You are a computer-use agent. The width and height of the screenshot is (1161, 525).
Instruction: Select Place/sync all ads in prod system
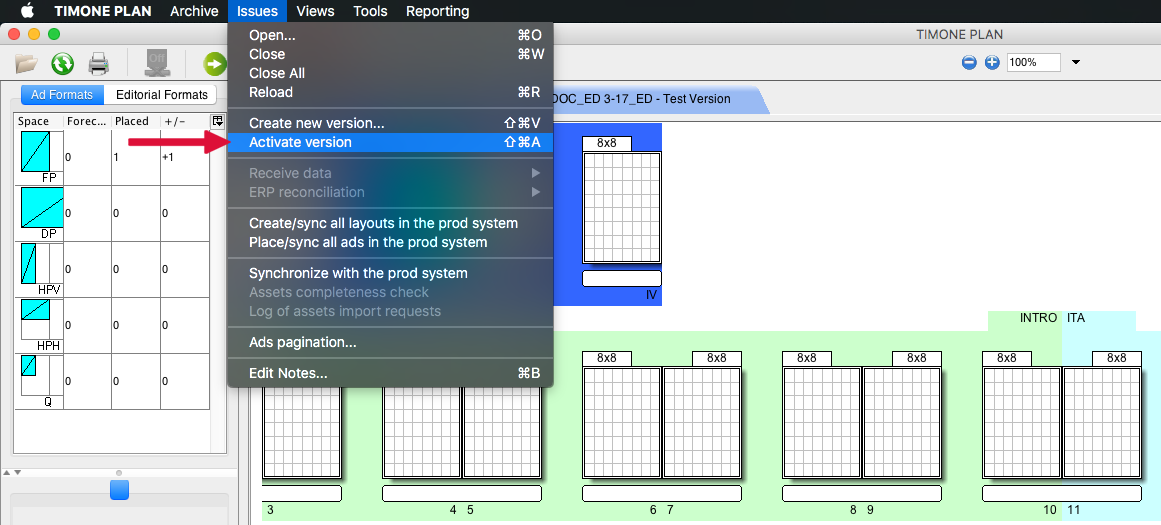[390, 242]
